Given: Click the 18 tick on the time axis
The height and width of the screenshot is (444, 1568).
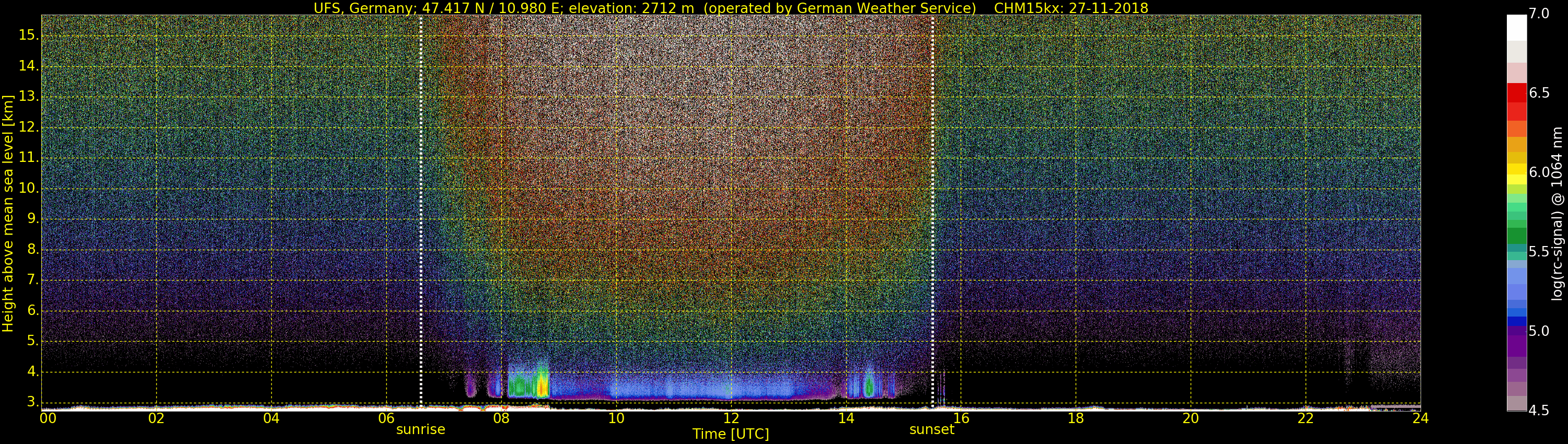Looking at the screenshot, I should pos(1076,418).
